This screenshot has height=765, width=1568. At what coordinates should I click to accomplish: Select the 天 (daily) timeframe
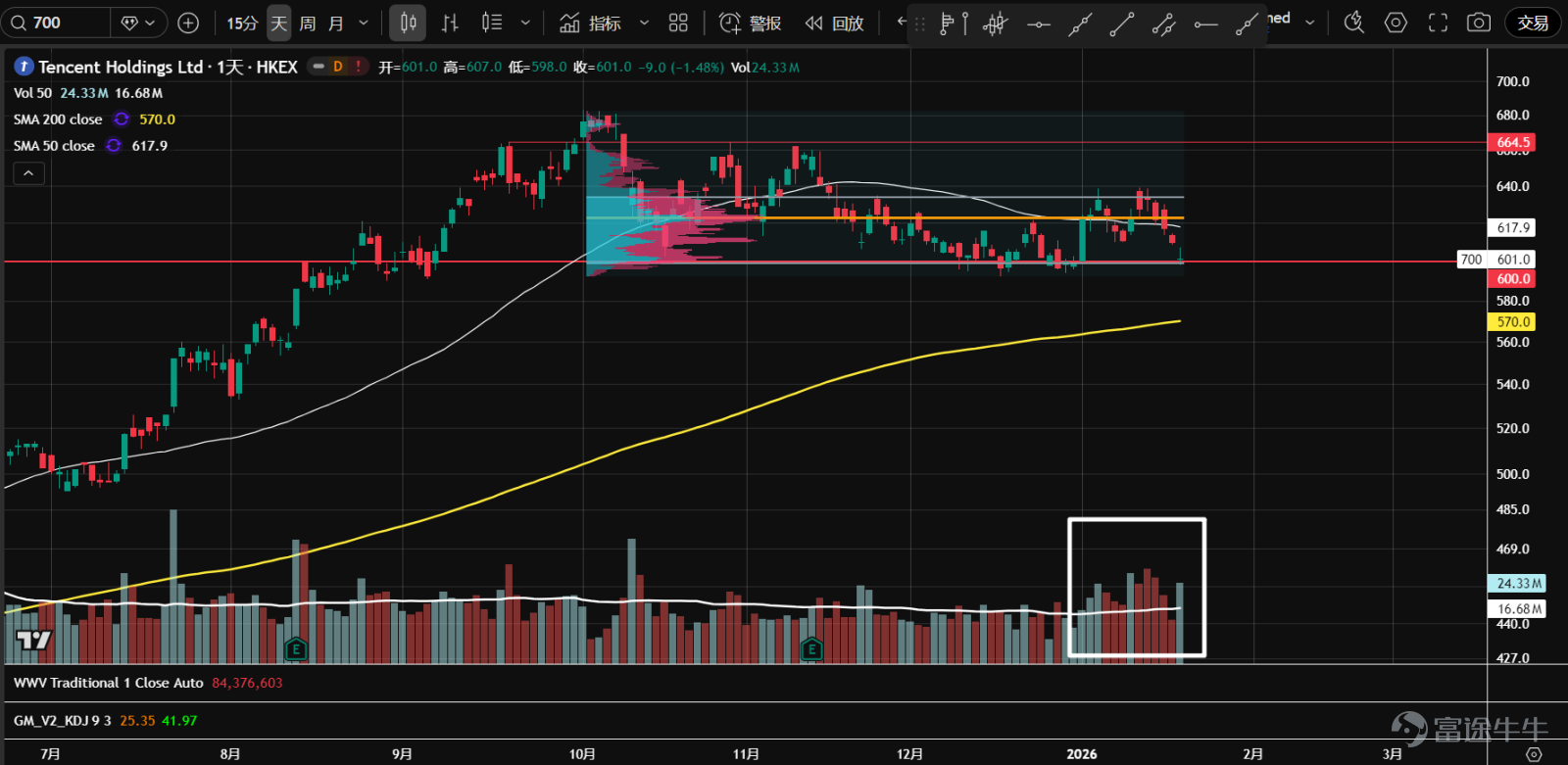click(x=279, y=23)
